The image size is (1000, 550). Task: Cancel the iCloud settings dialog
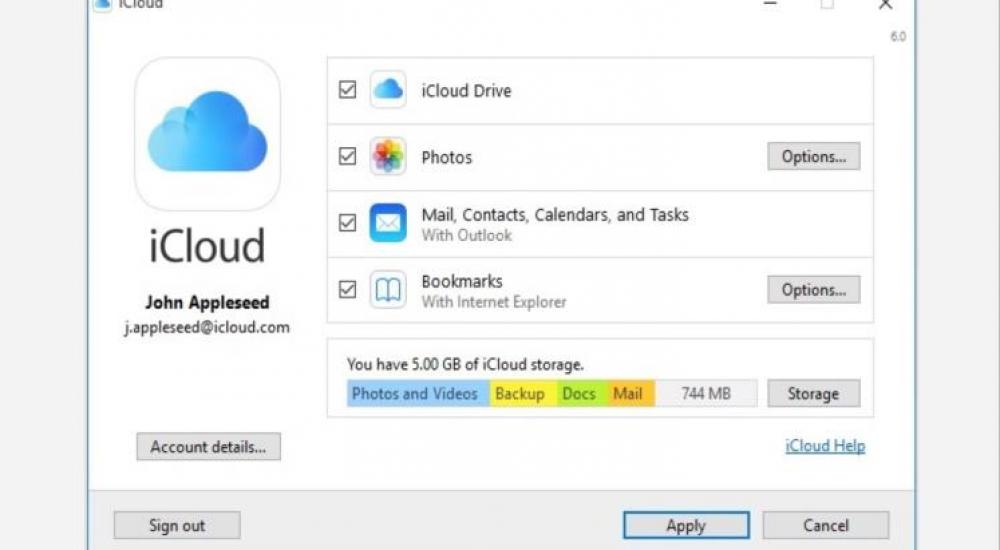coord(825,525)
